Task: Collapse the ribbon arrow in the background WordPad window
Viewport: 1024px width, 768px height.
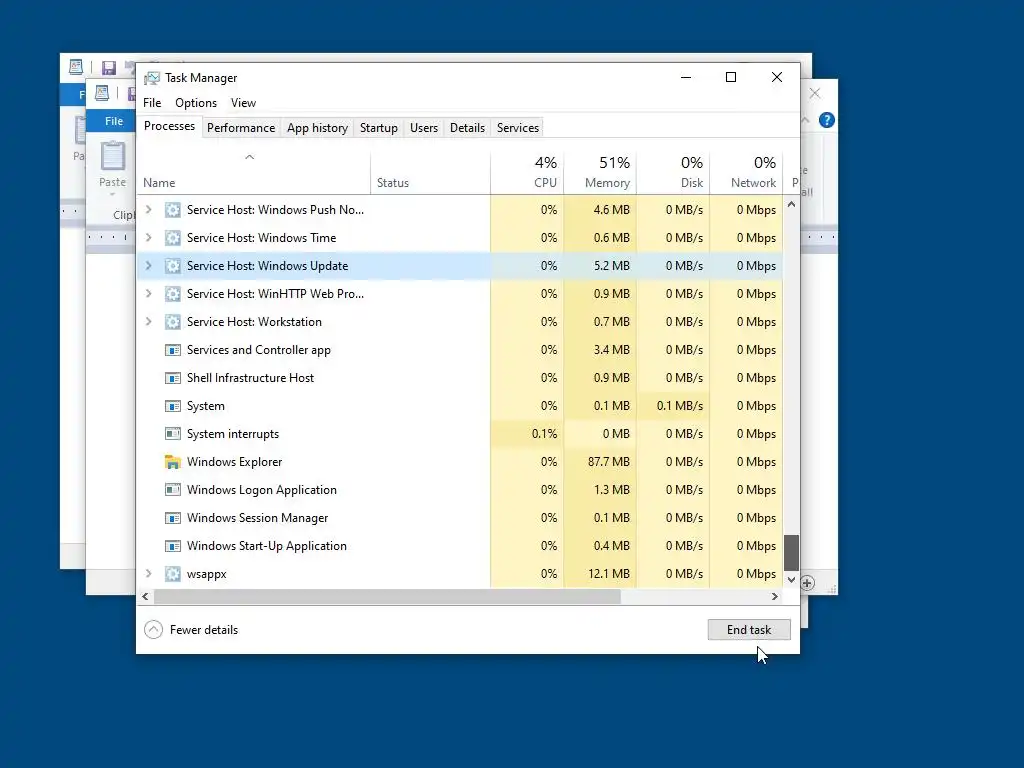Action: click(x=806, y=120)
